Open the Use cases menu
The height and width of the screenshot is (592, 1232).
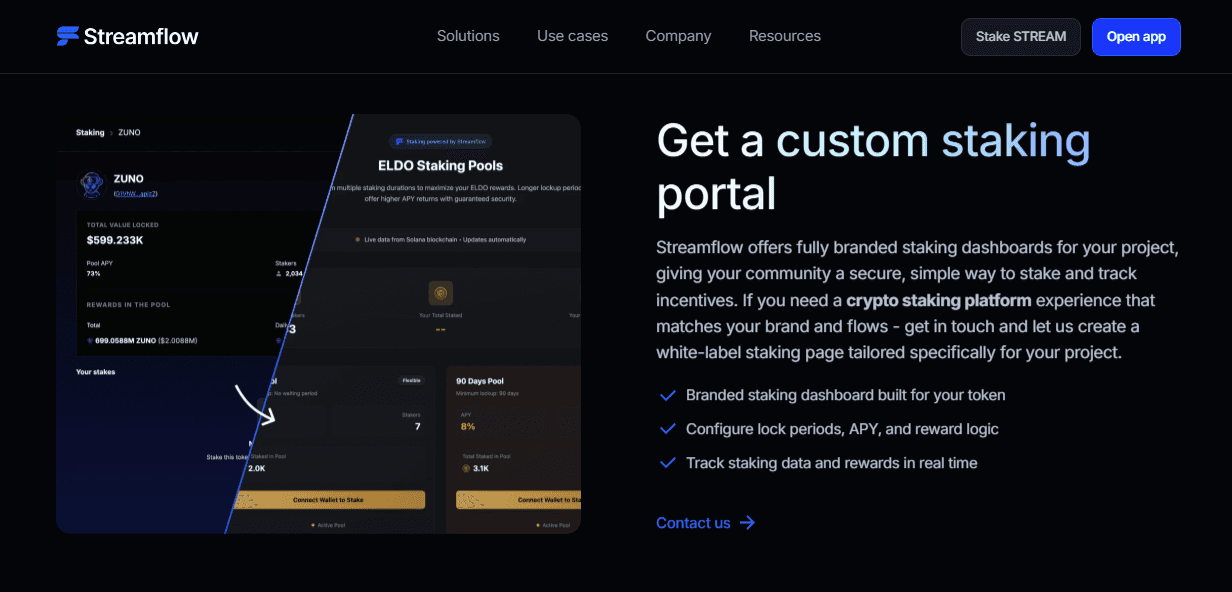572,36
